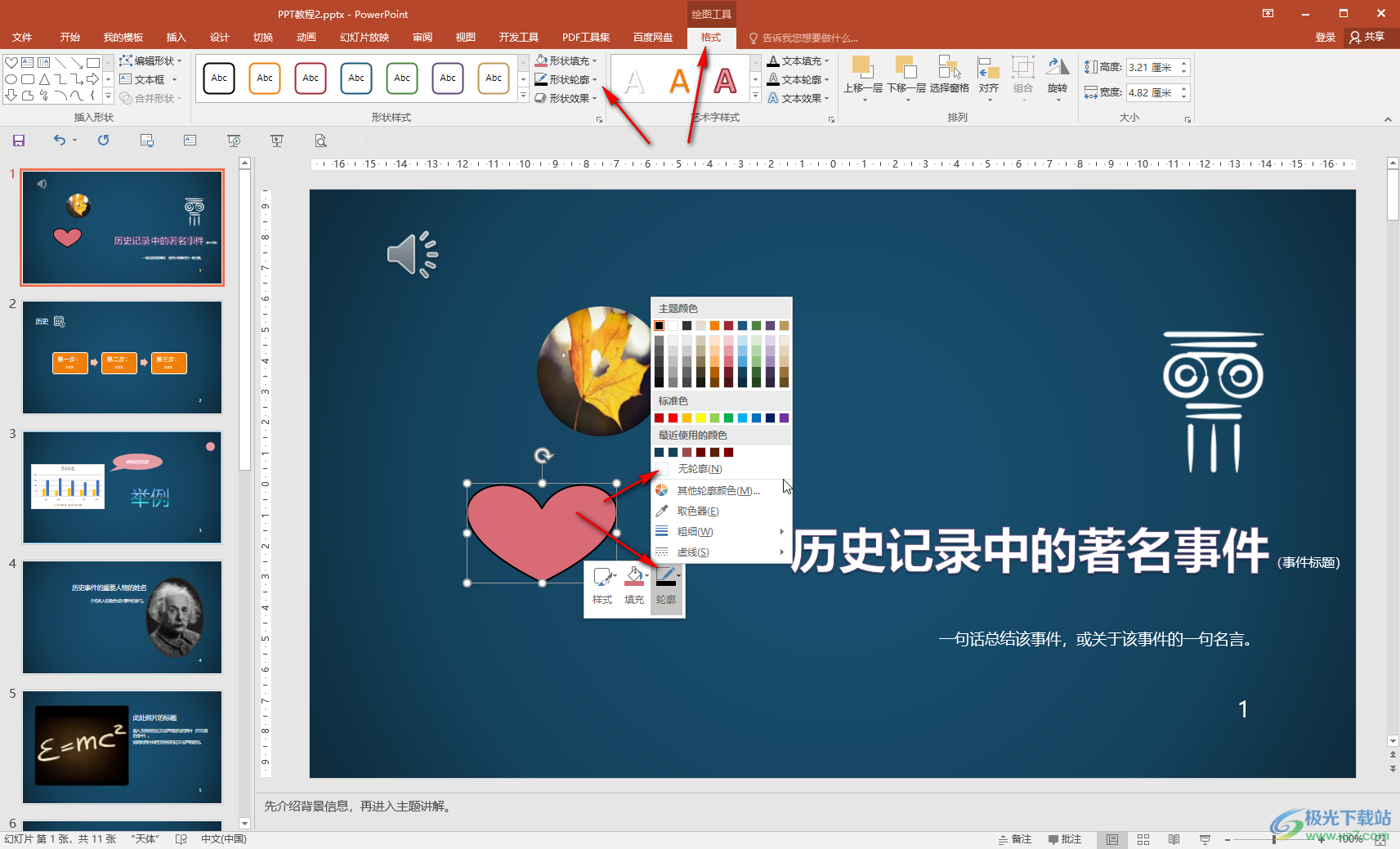
Task: Expand the shape styles gallery more button
Action: point(523,96)
